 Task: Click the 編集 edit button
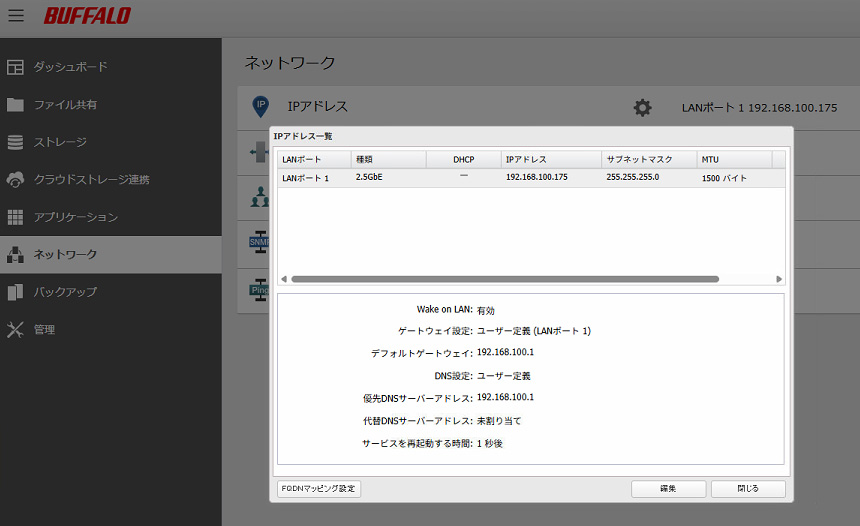pyautogui.click(x=668, y=489)
